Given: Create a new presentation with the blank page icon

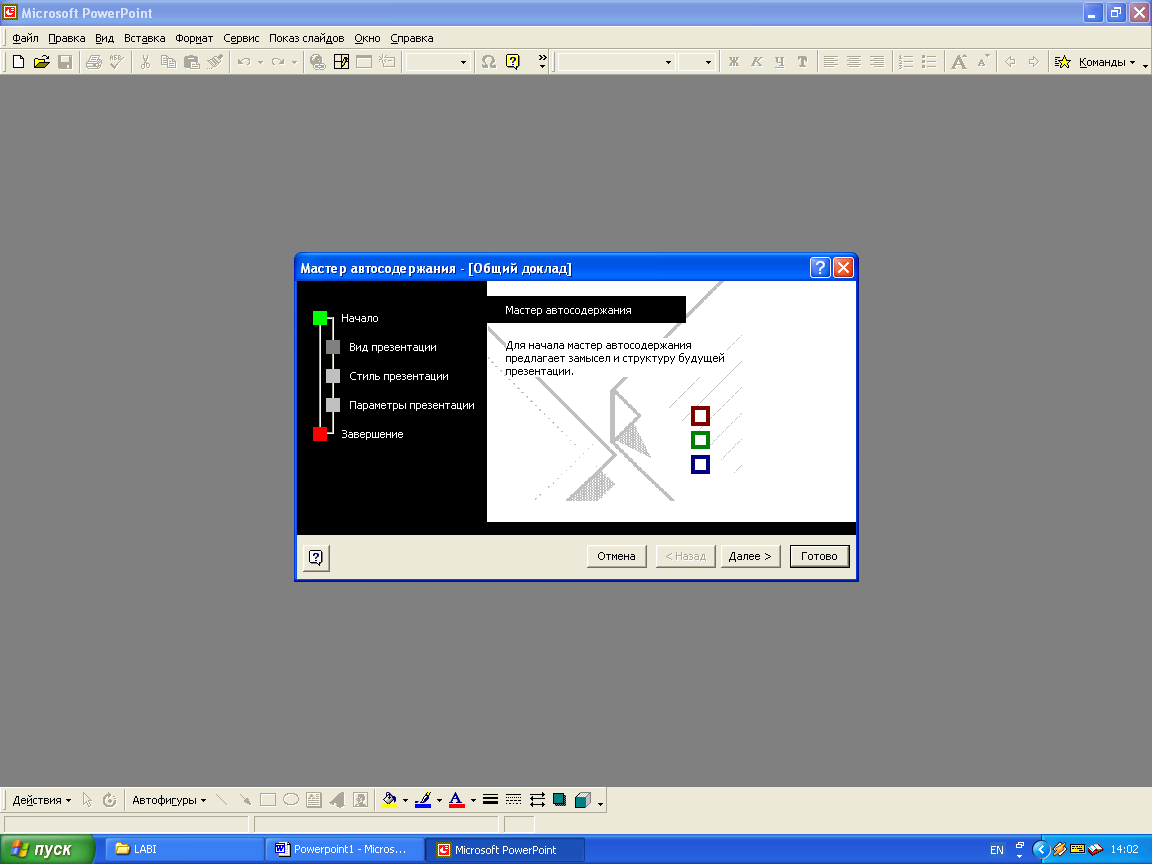Looking at the screenshot, I should (18, 62).
